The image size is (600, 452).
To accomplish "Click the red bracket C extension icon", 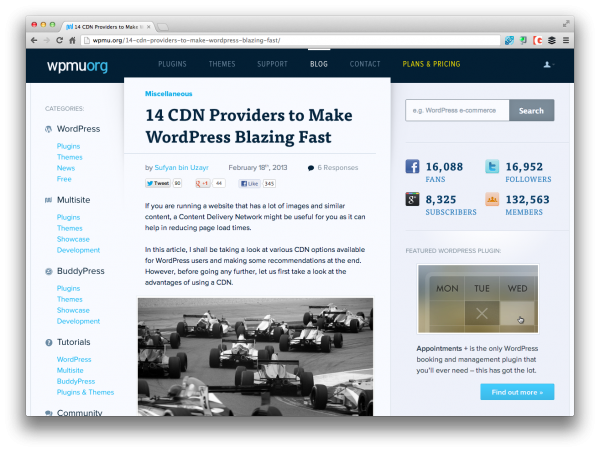I will (x=538, y=40).
